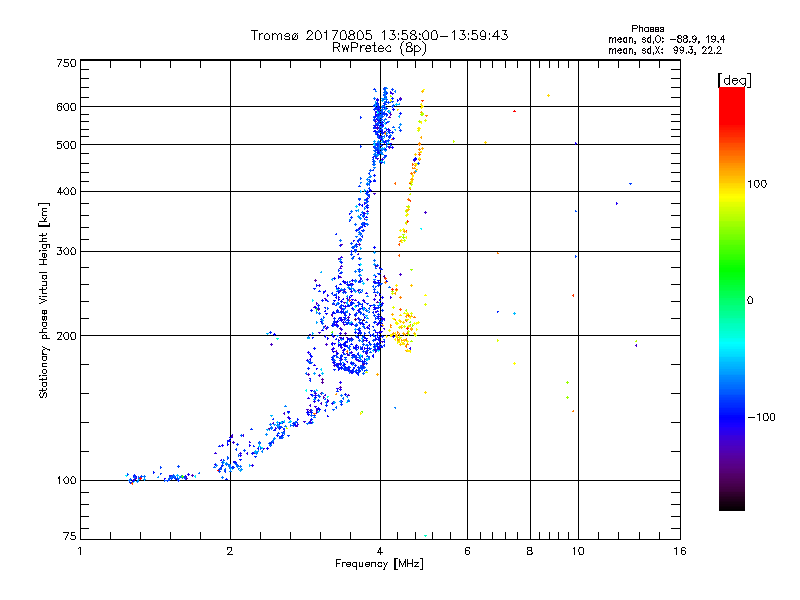
Task: Click the 'mean, sd,O: -88.9, 19.4' line
Action: 666,39
